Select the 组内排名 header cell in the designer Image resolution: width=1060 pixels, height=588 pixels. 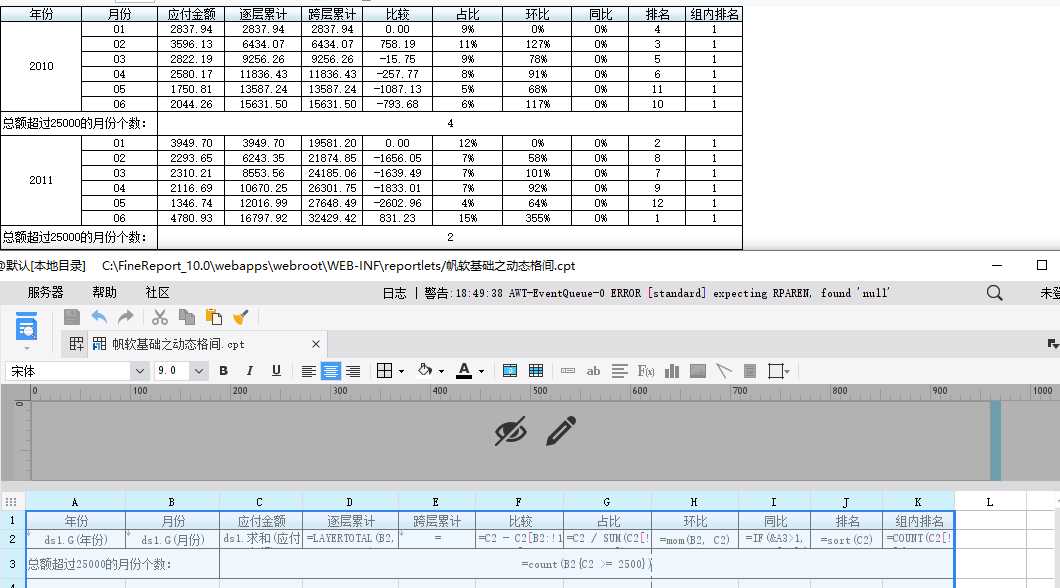tap(919, 521)
